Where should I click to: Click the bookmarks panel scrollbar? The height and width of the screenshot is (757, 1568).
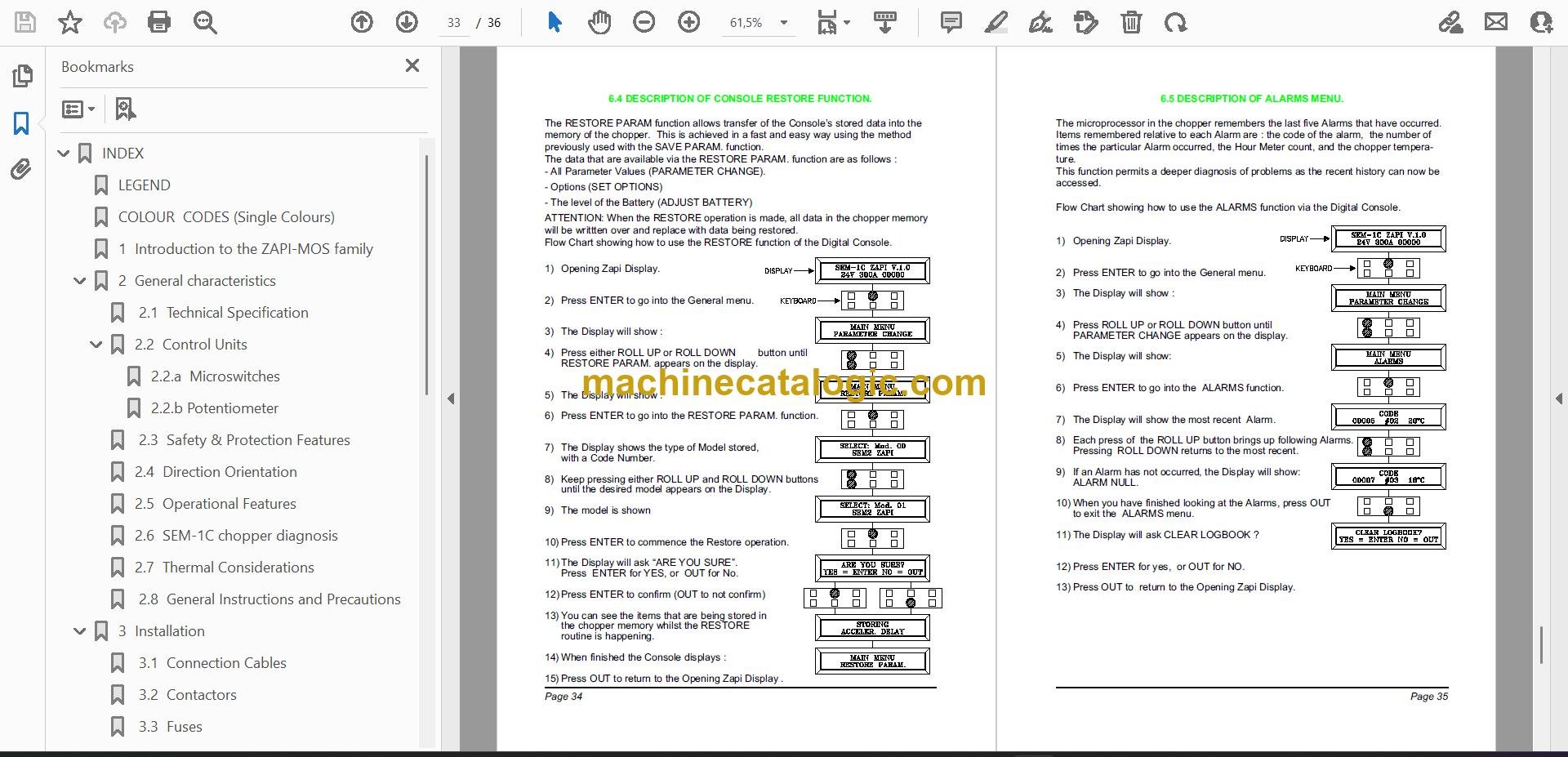(426, 274)
